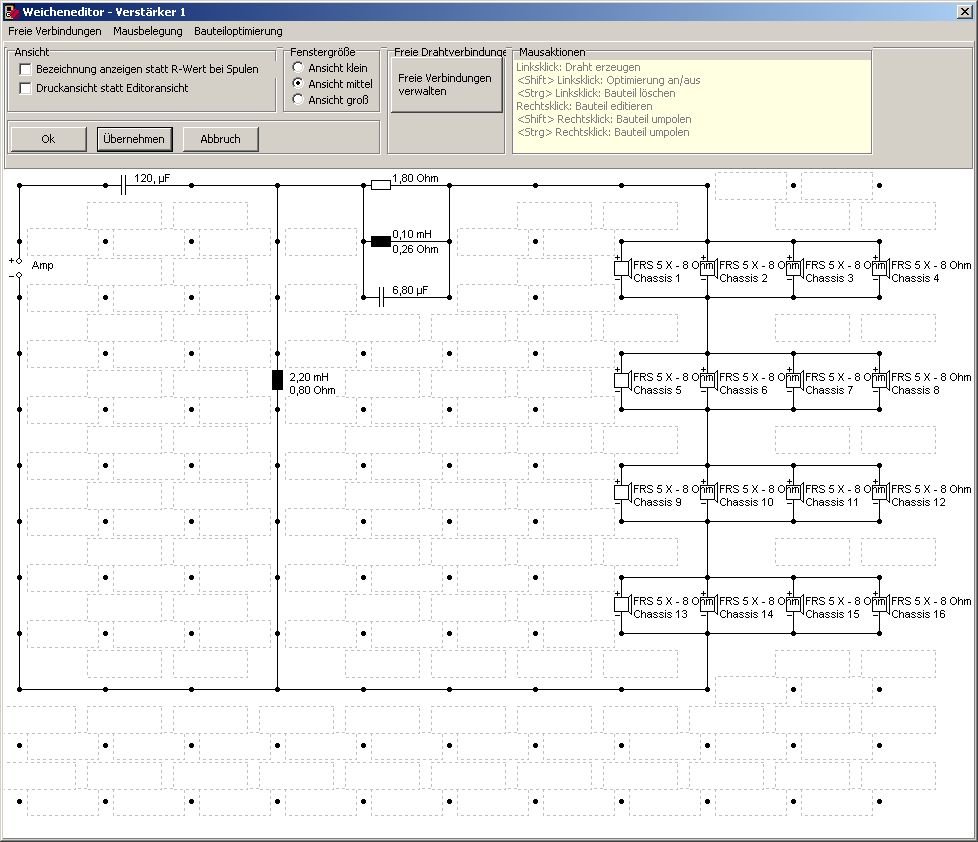The image size is (978, 842).
Task: Click the Chassis 7 speaker symbol
Action: pyautogui.click(x=795, y=380)
